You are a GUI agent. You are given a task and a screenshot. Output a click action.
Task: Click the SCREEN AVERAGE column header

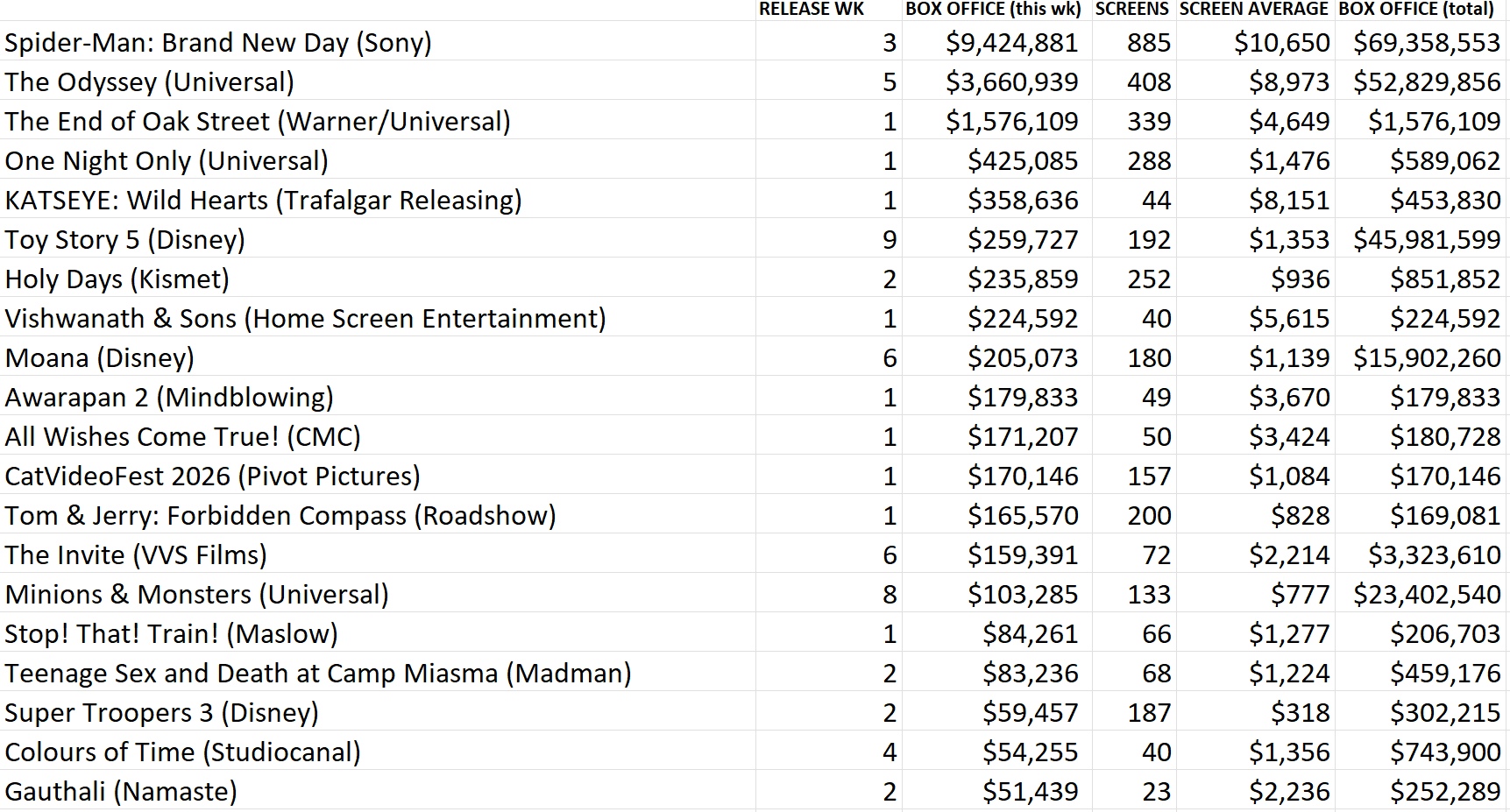coord(1254,10)
